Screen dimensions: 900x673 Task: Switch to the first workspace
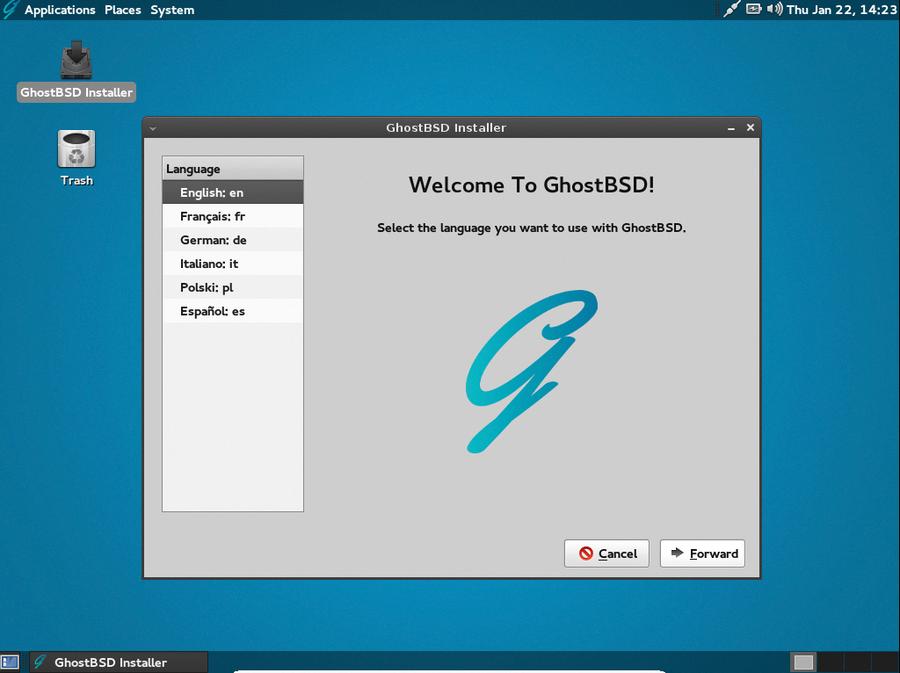pyautogui.click(x=803, y=662)
